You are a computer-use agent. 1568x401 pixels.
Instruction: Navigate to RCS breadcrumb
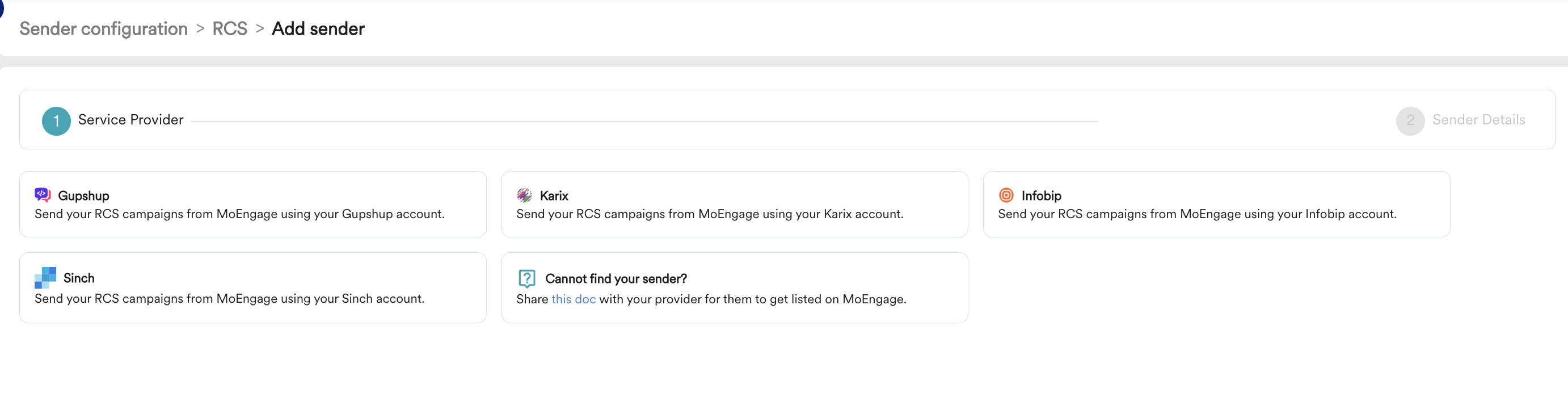click(230, 28)
